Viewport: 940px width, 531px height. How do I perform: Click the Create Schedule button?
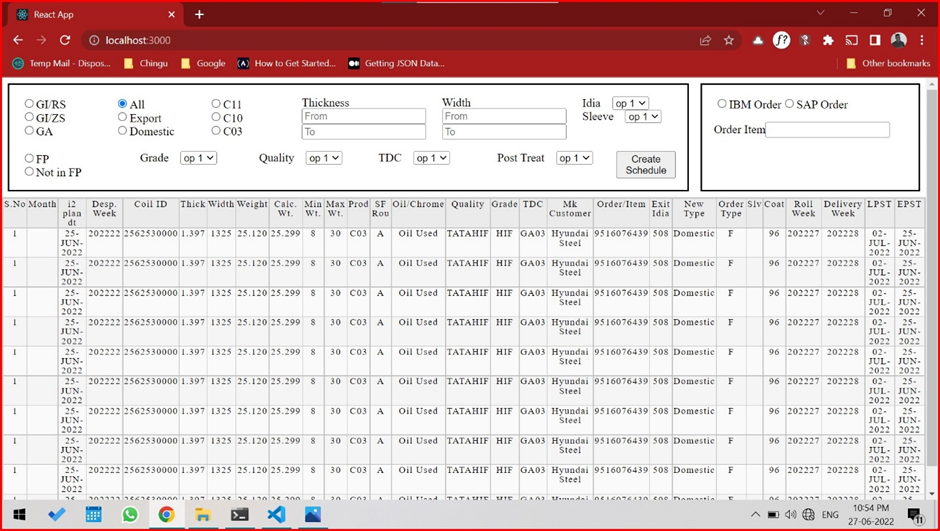point(646,164)
